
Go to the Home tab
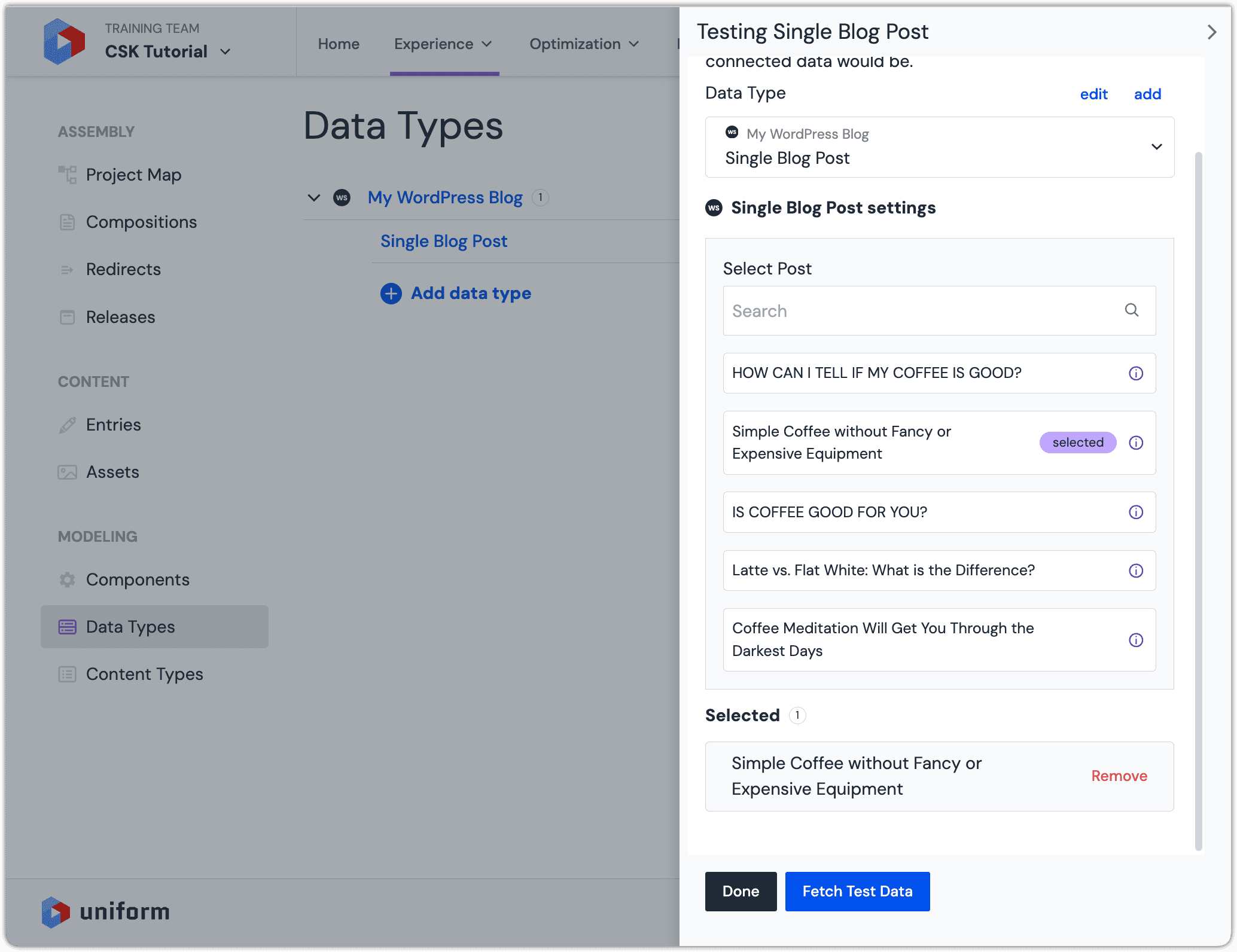pos(339,44)
